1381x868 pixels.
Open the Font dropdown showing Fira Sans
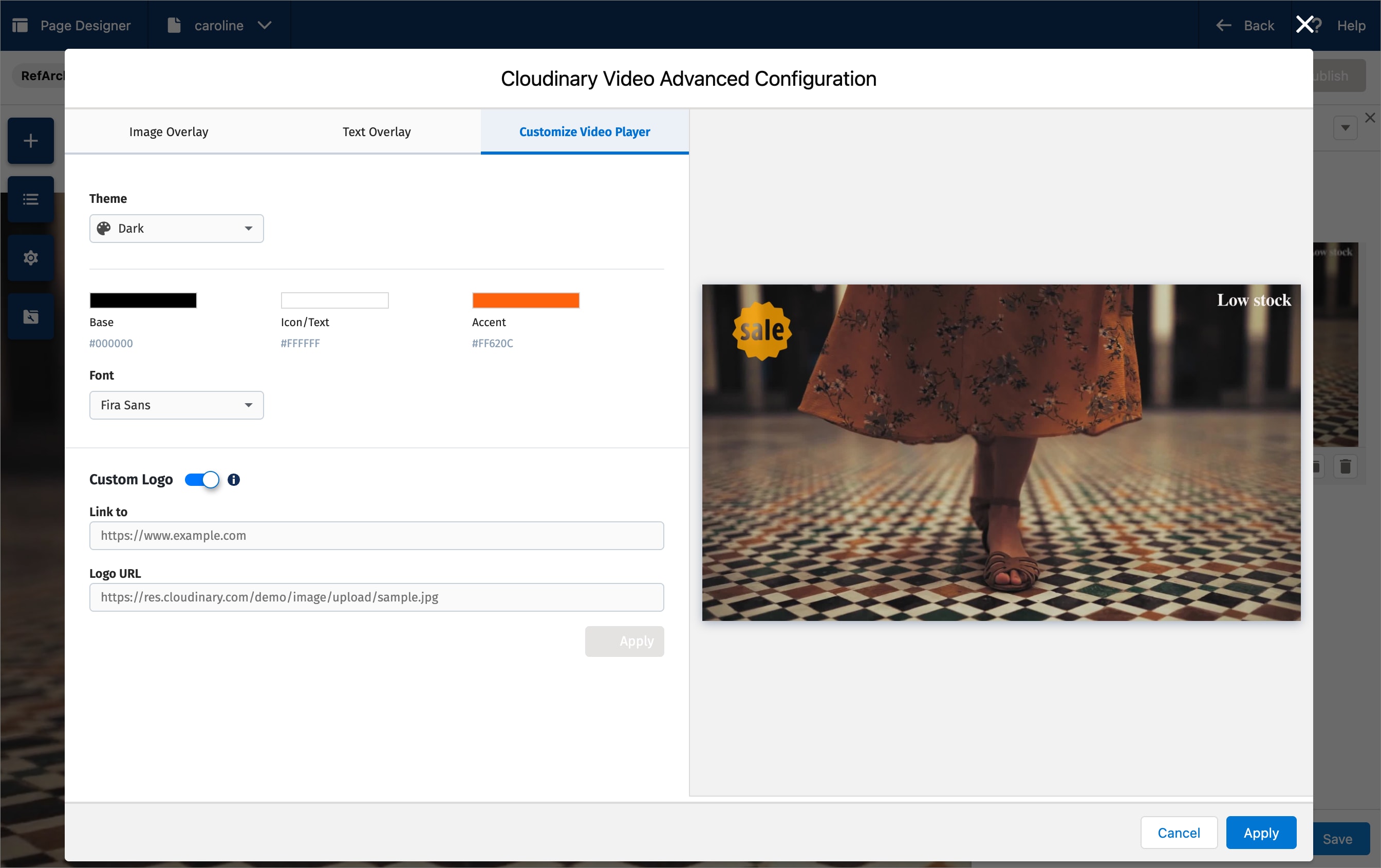coord(176,405)
